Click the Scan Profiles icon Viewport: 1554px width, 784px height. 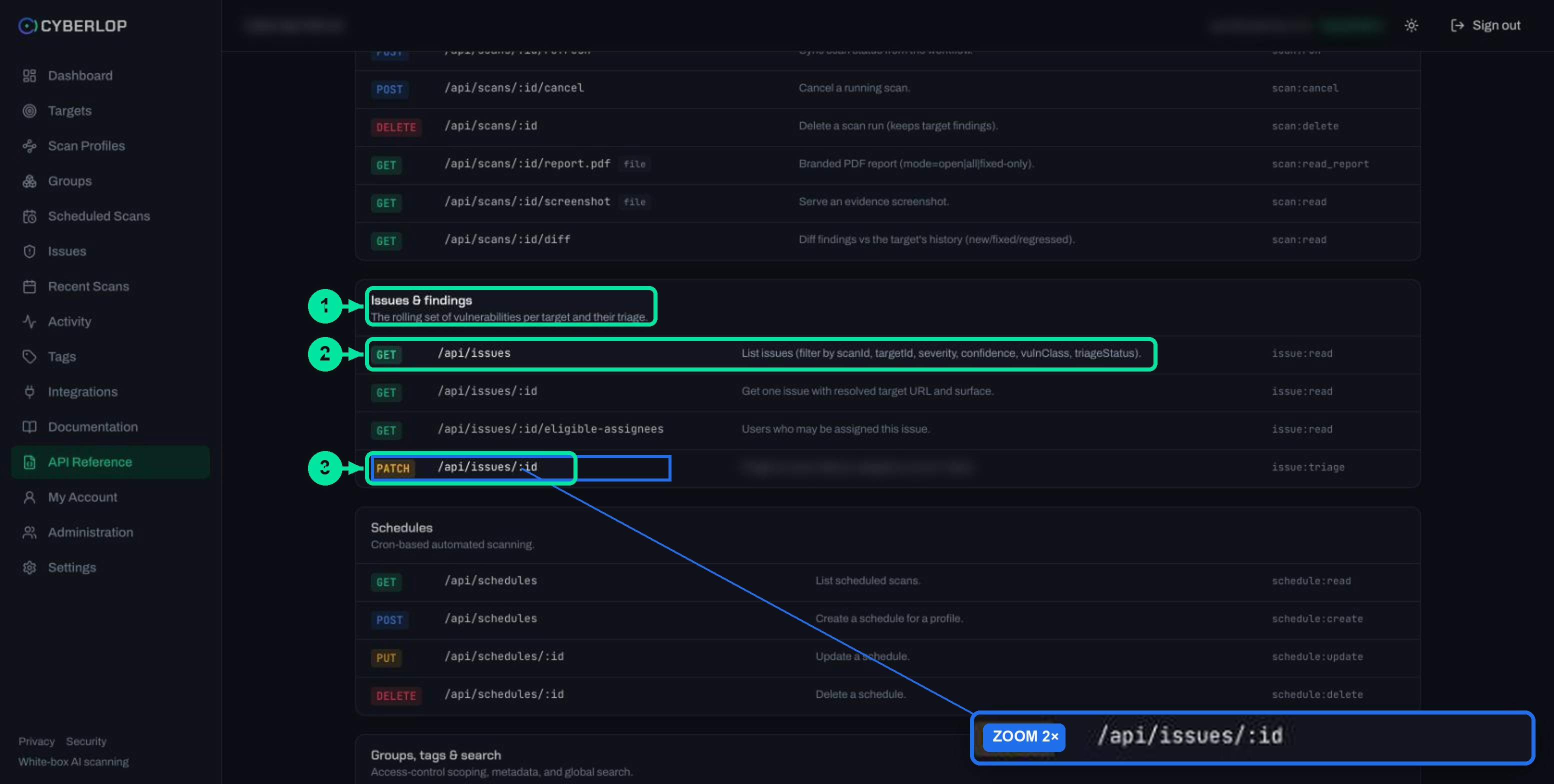pyautogui.click(x=29, y=146)
